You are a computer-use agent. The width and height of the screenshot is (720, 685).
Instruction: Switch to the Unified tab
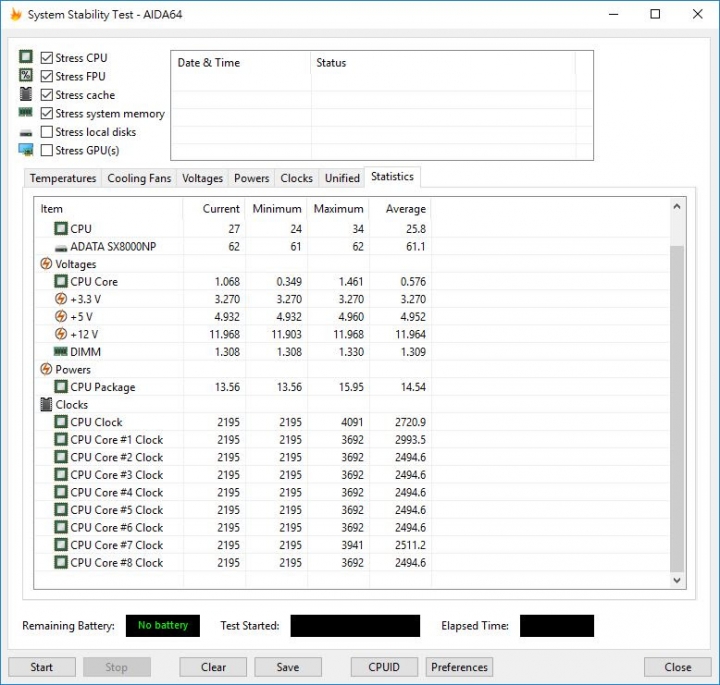pyautogui.click(x=342, y=178)
